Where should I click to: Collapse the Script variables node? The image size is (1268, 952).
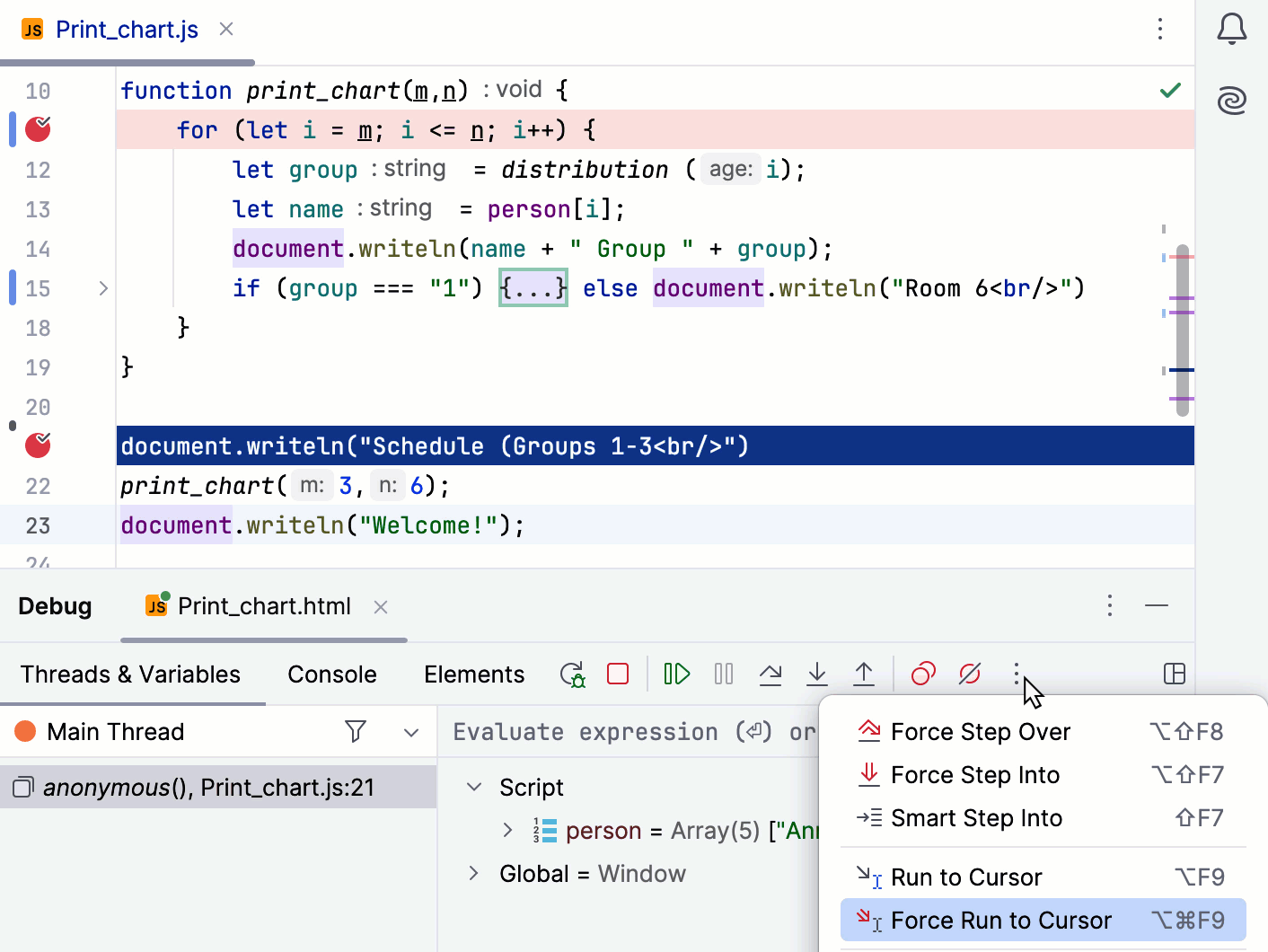[x=474, y=788]
